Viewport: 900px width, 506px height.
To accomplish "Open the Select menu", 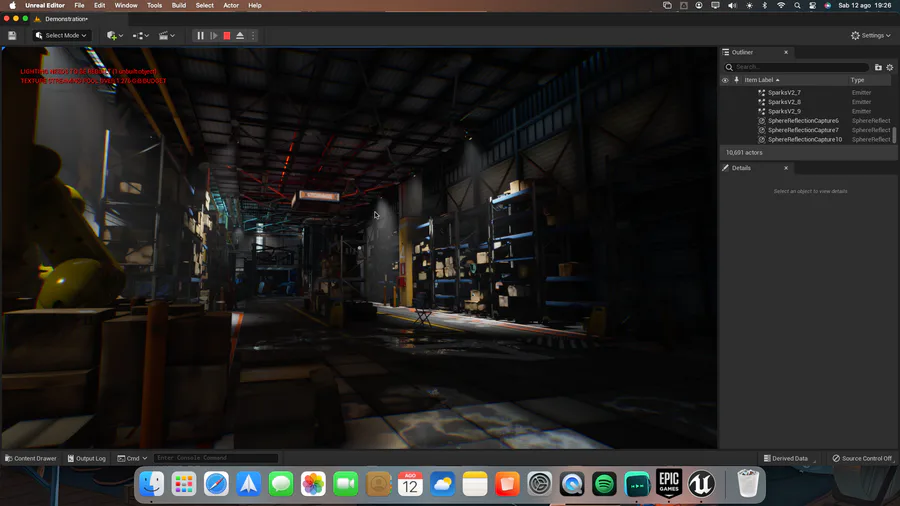I will [204, 5].
